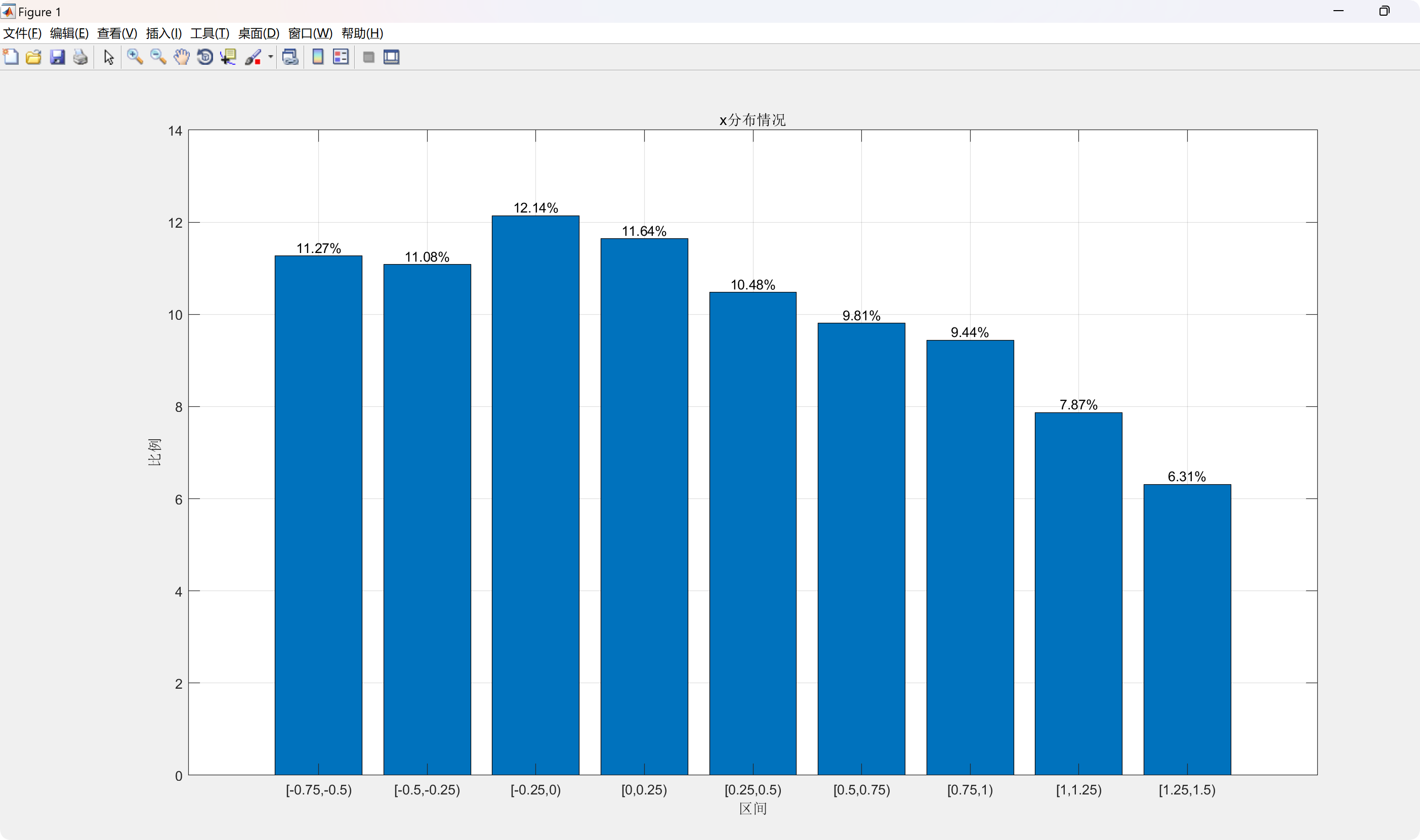Click the Insert Colorbar icon
This screenshot has height=840, width=1420.
click(318, 57)
